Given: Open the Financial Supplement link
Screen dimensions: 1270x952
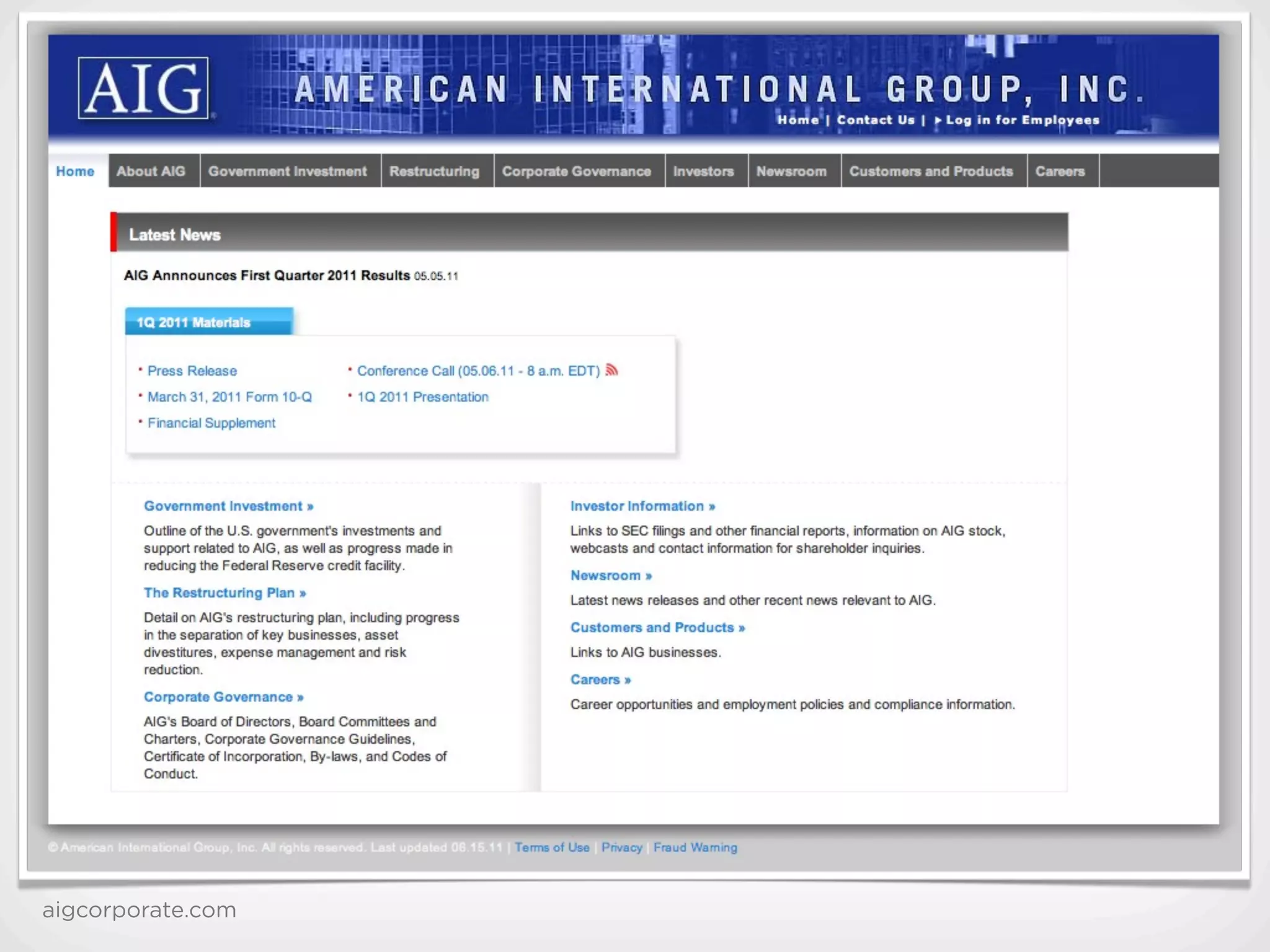Looking at the screenshot, I should (211, 423).
